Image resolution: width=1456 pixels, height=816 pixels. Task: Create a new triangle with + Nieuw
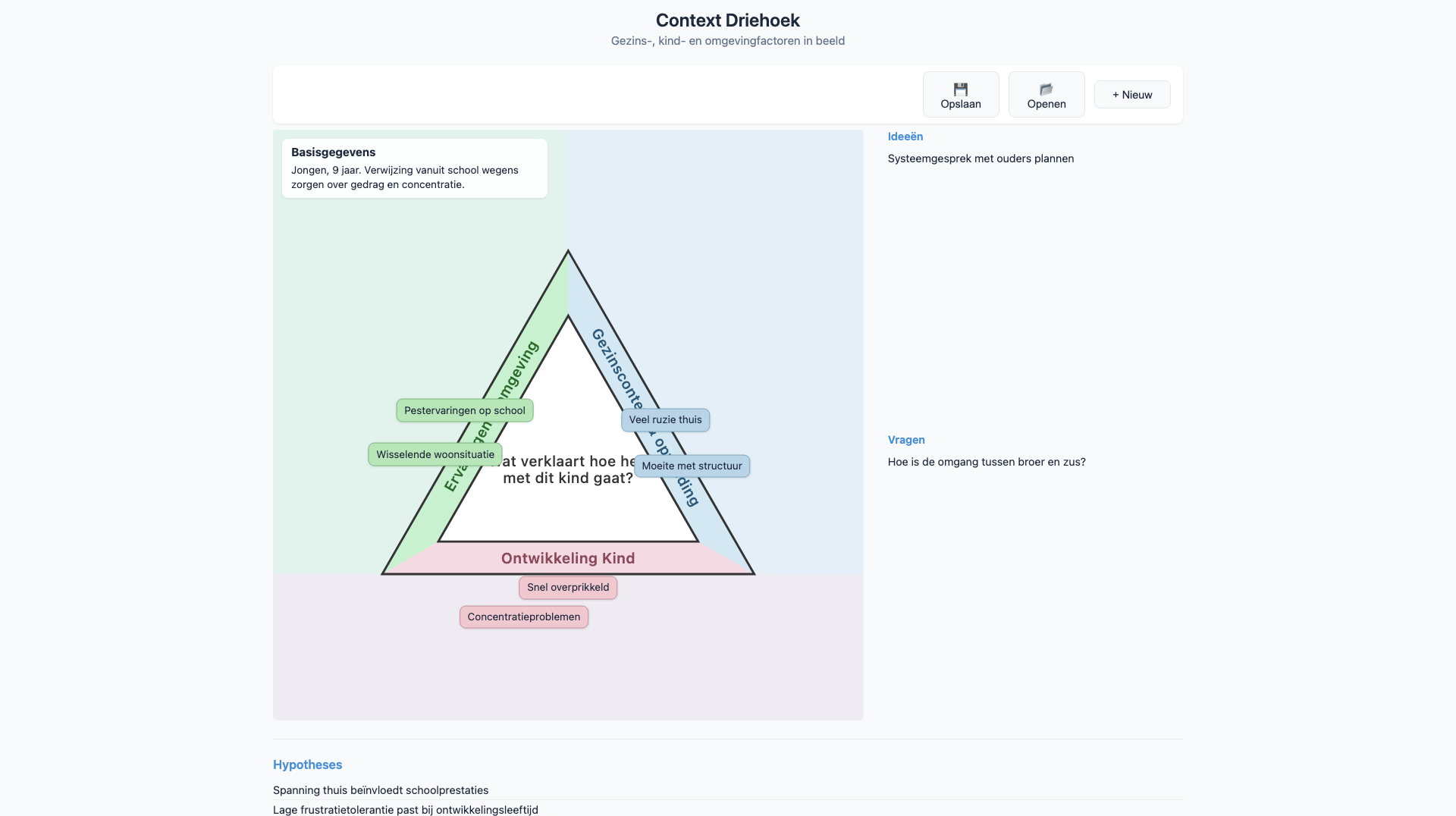tap(1132, 95)
